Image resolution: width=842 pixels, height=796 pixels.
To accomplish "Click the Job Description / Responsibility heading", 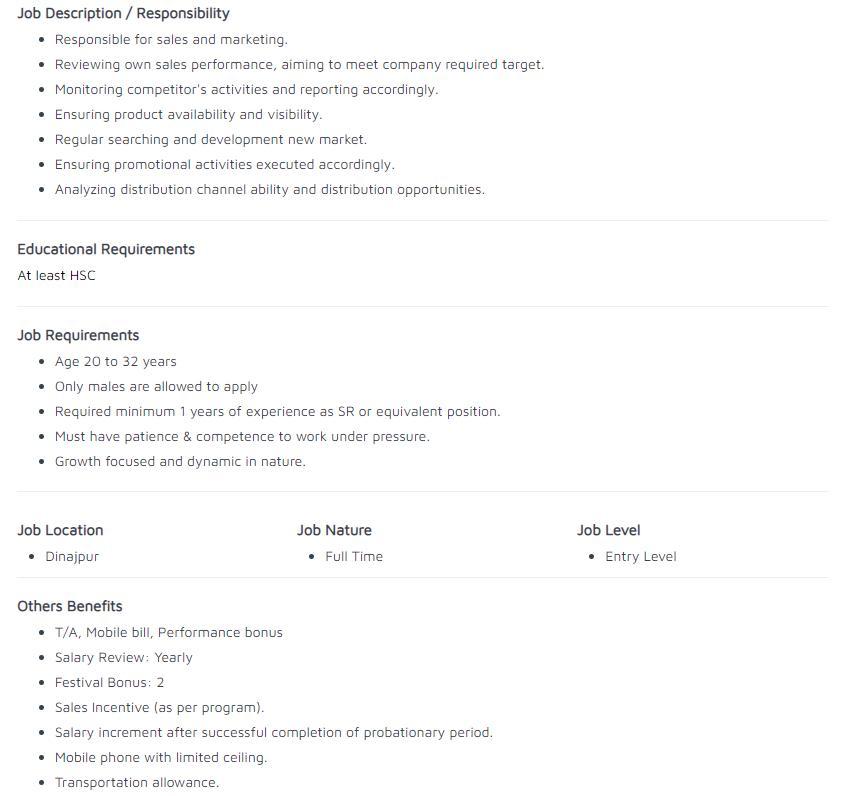I will coord(123,13).
